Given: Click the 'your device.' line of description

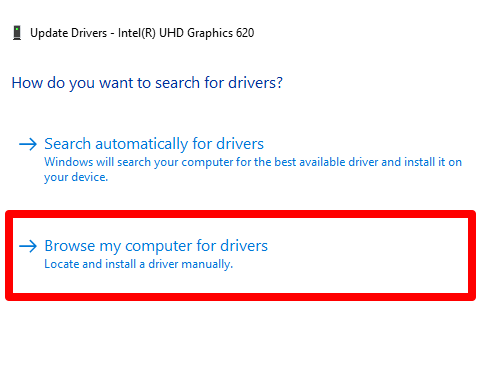Looking at the screenshot, I should [76, 177].
